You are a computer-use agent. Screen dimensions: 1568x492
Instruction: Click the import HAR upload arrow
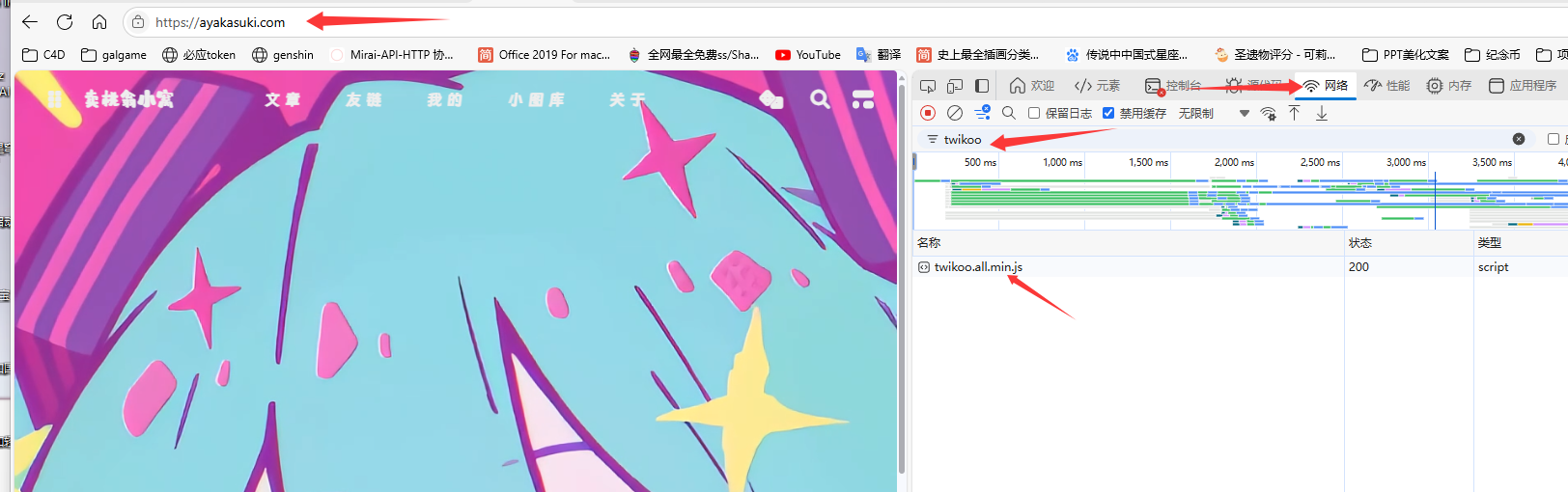click(x=1295, y=113)
